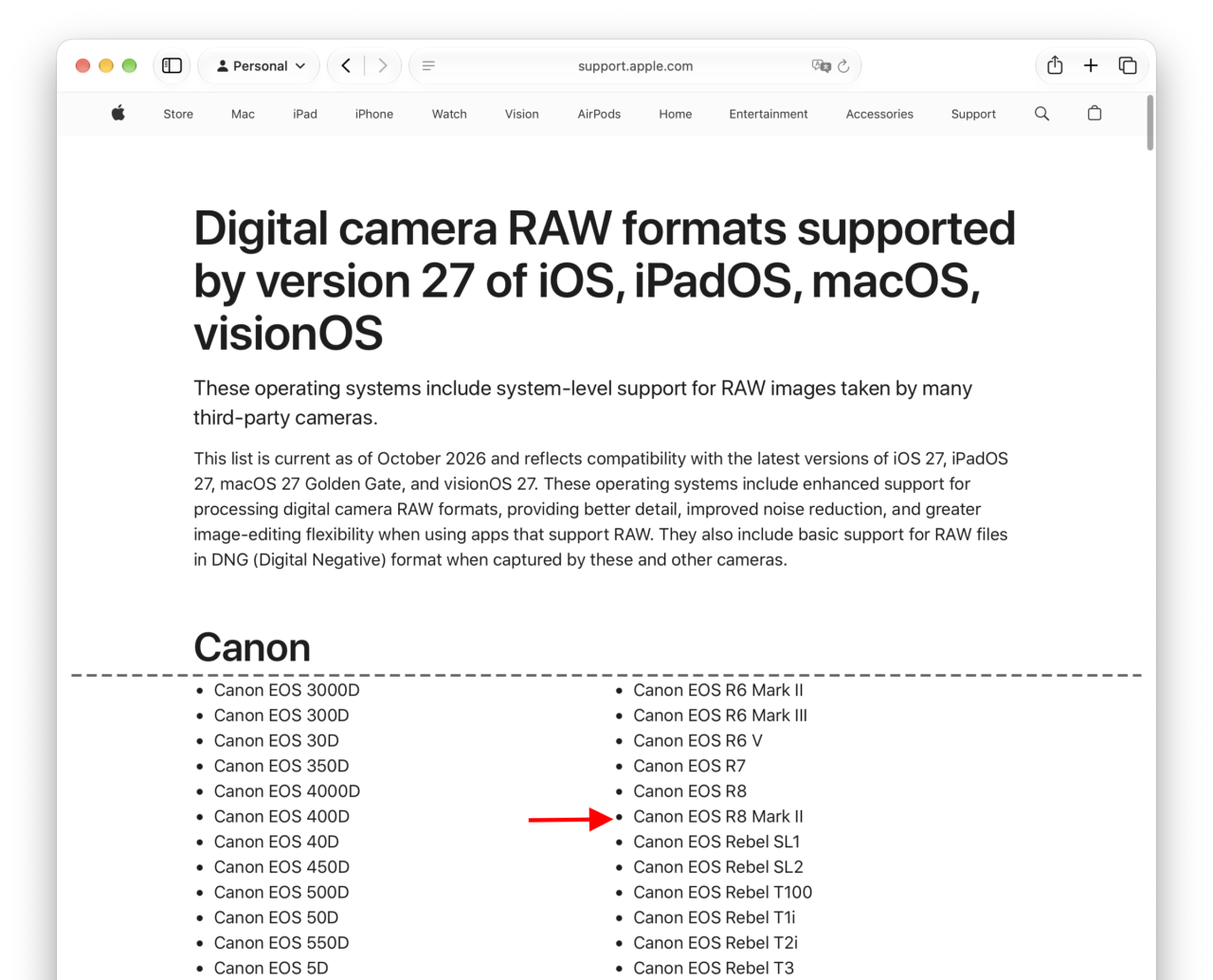Click the Canon EOS R6 Mark III entry
Screen dimensions: 1213x980
tap(720, 716)
